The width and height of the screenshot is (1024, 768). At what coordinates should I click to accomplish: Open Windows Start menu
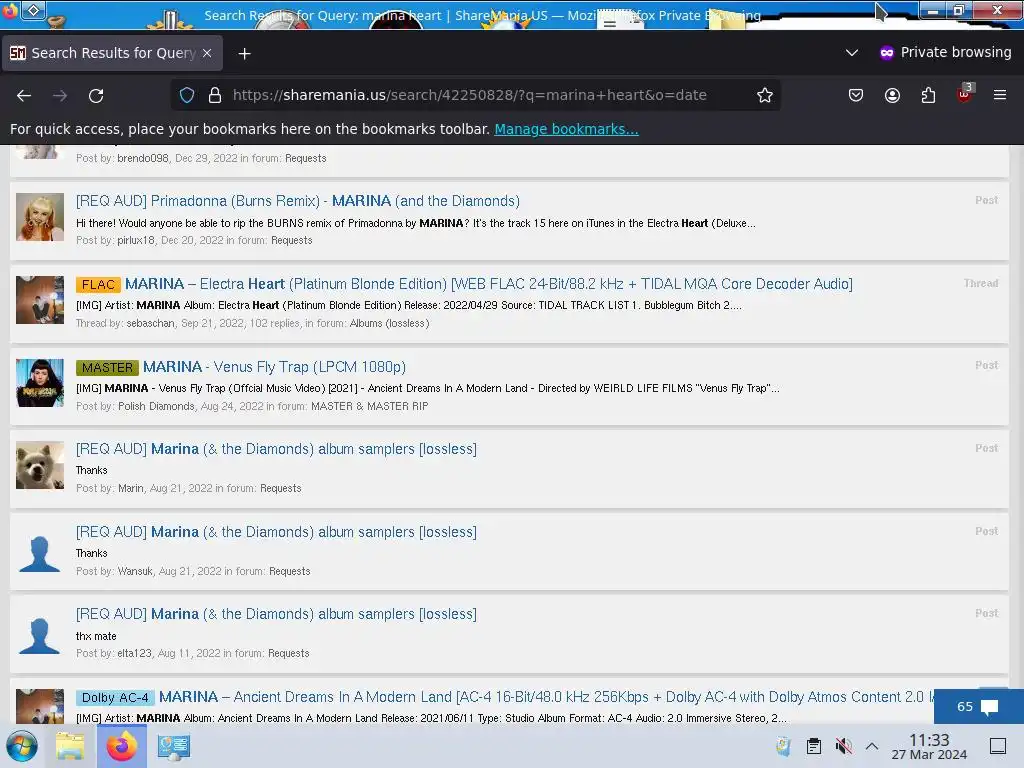22,746
